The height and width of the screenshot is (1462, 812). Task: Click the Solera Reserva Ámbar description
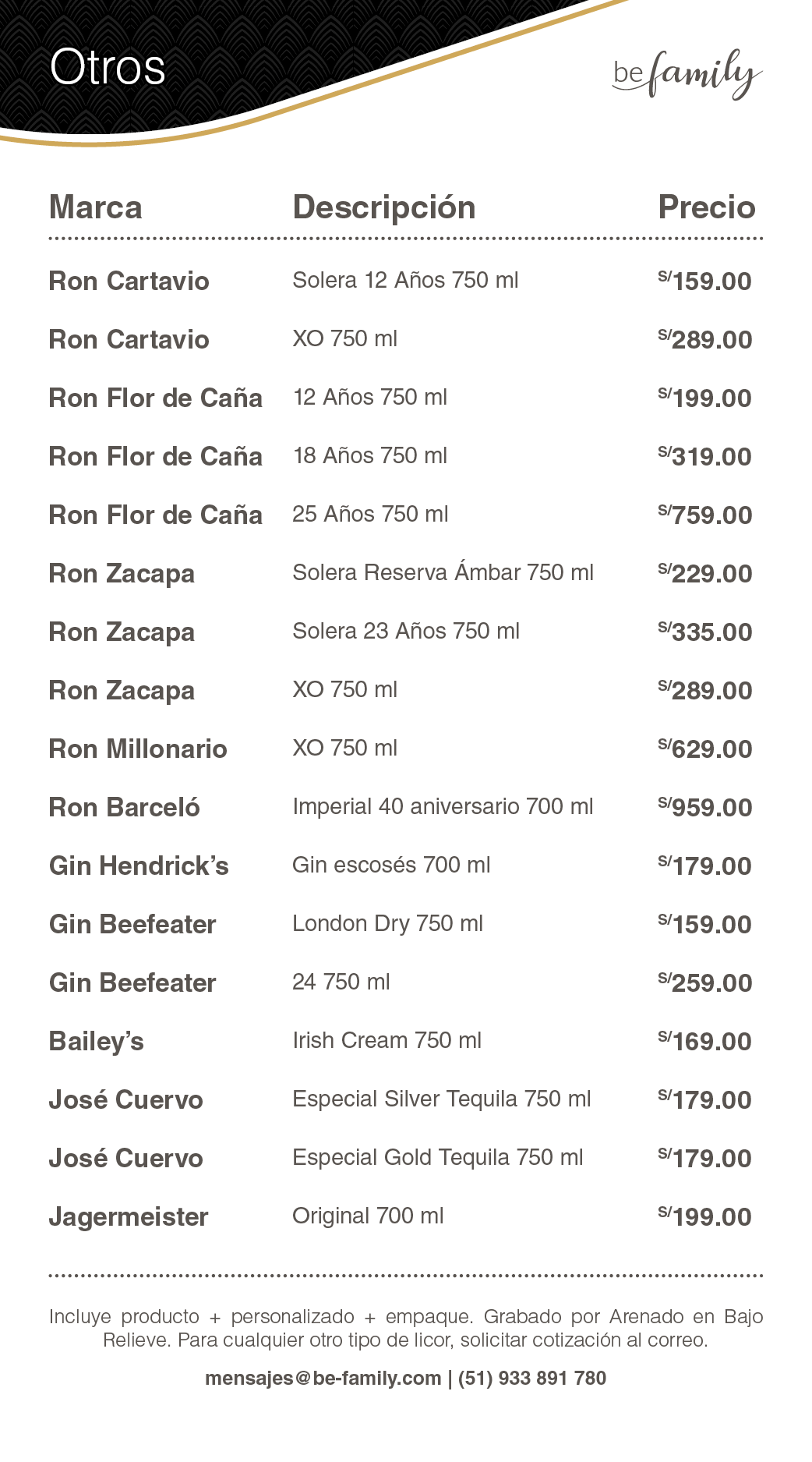click(x=443, y=572)
